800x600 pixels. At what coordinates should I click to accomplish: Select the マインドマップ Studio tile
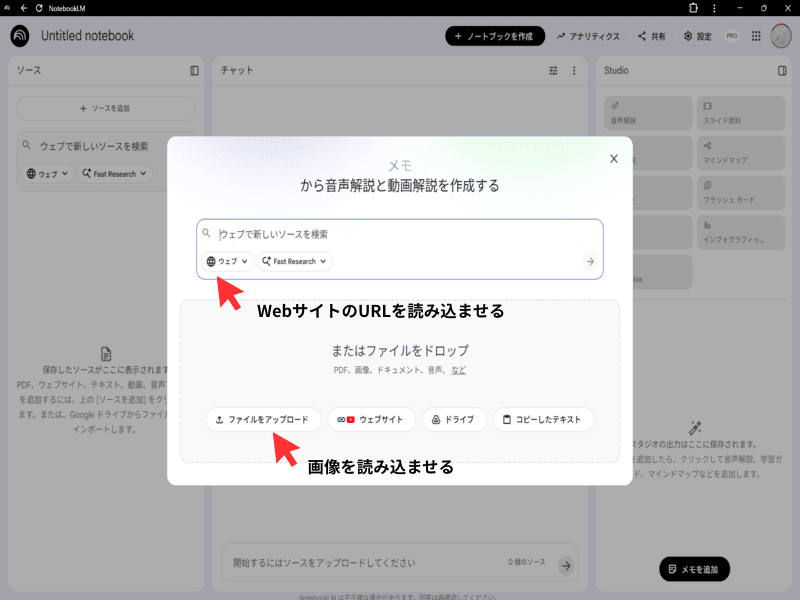pos(741,153)
